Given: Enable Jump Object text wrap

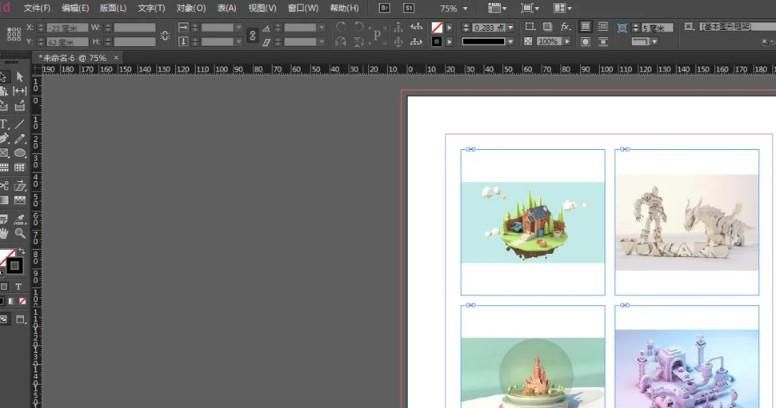Looking at the screenshot, I should (603, 42).
